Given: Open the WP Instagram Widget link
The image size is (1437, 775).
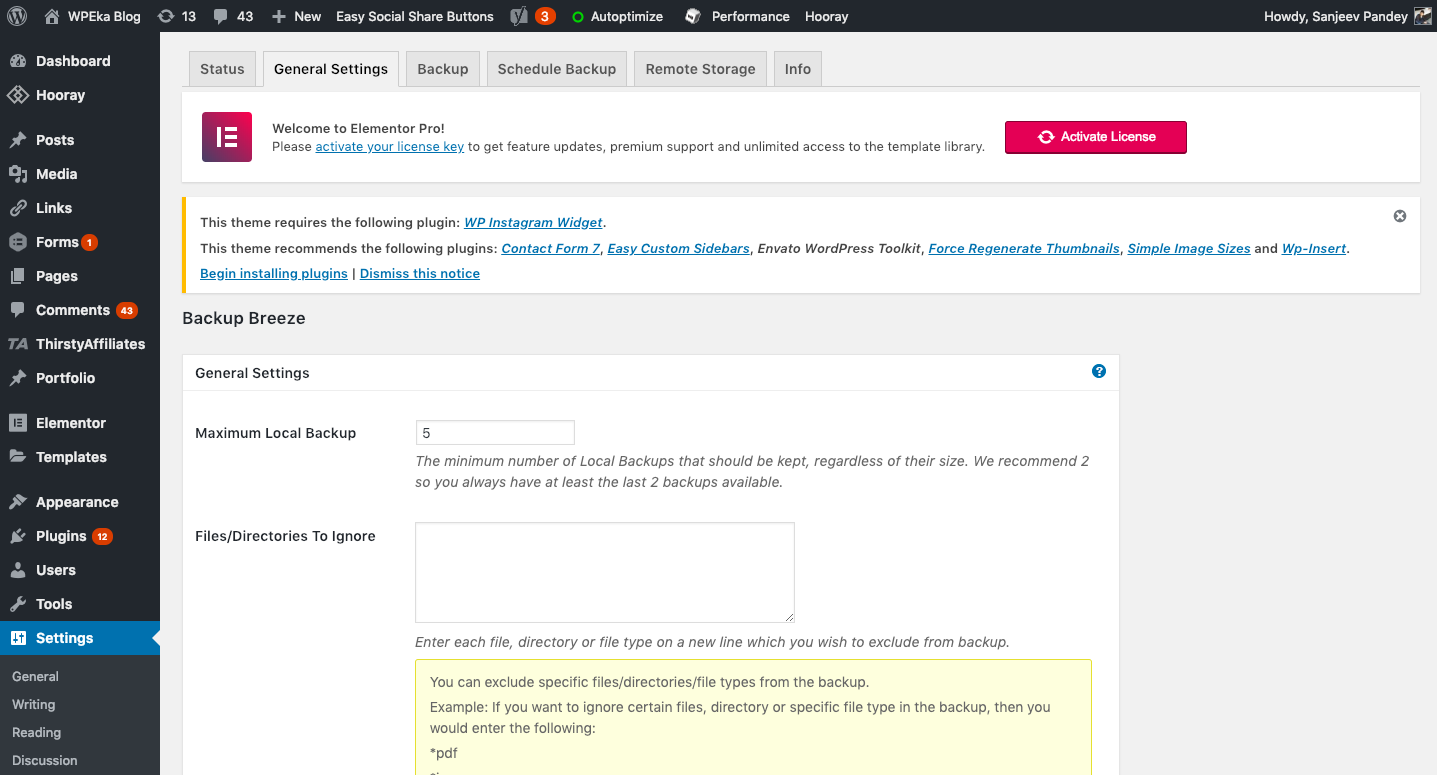Looking at the screenshot, I should tap(533, 223).
